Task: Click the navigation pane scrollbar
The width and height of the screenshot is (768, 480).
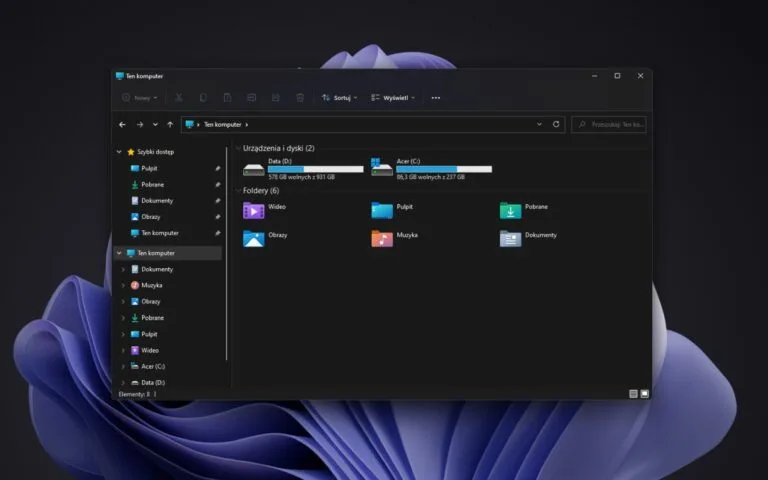Action: pyautogui.click(x=227, y=254)
